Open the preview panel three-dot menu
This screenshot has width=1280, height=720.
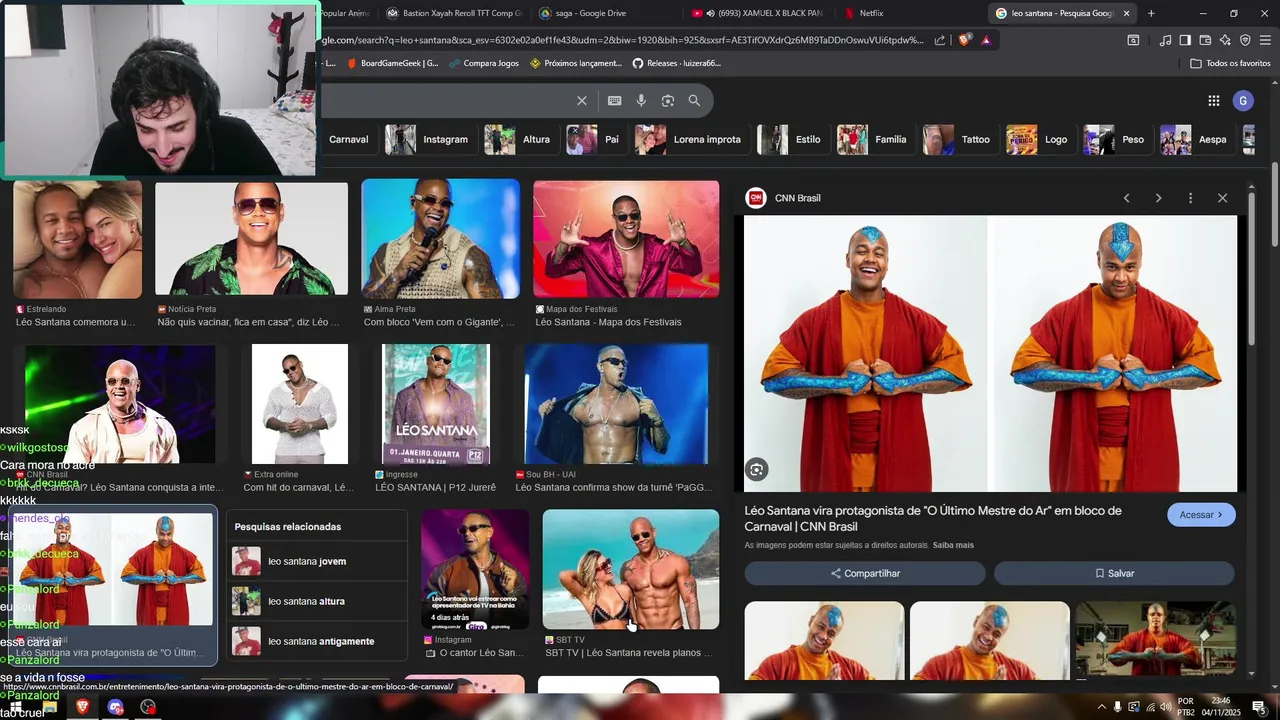[1190, 198]
